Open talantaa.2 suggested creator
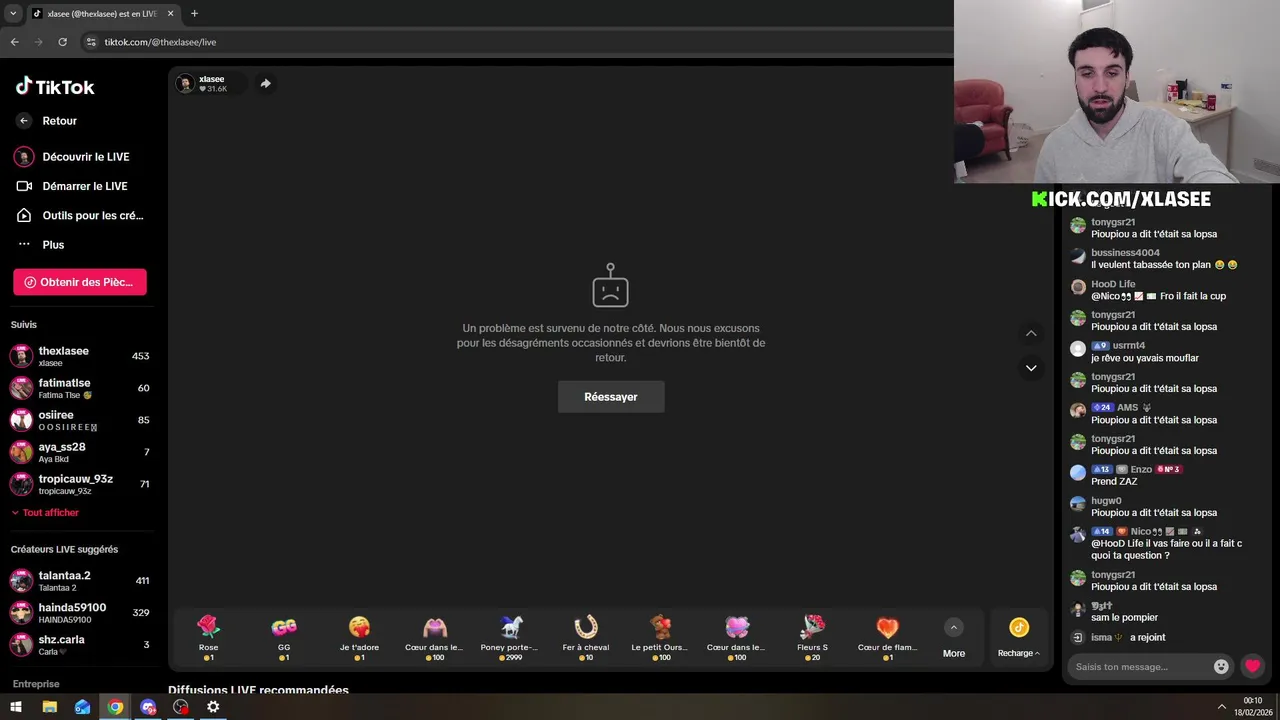The height and width of the screenshot is (720, 1280). 80,580
